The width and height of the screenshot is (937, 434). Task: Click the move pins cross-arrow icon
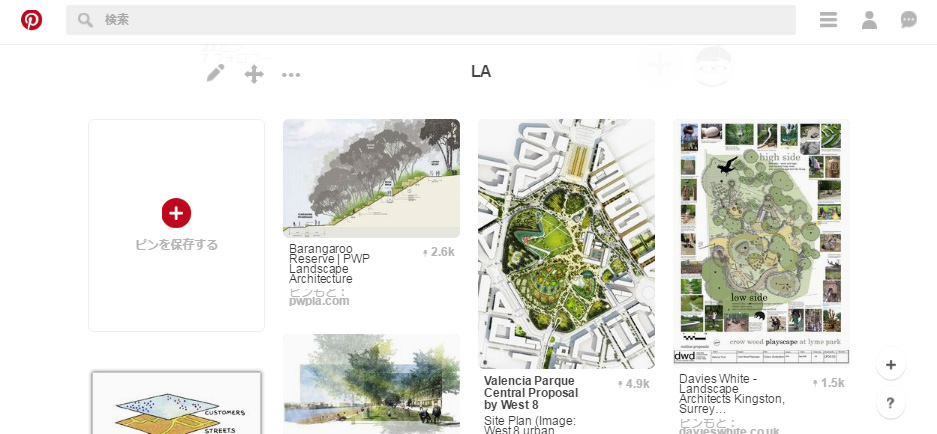click(254, 73)
